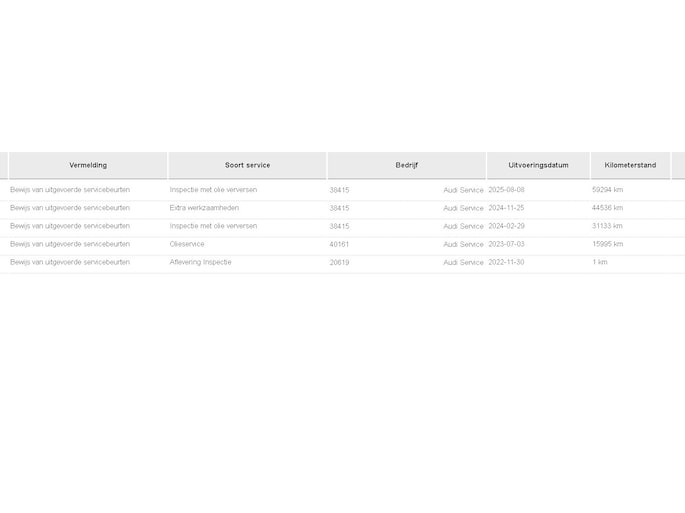Click the date 2022-11-30
The image size is (685, 513).
[506, 262]
